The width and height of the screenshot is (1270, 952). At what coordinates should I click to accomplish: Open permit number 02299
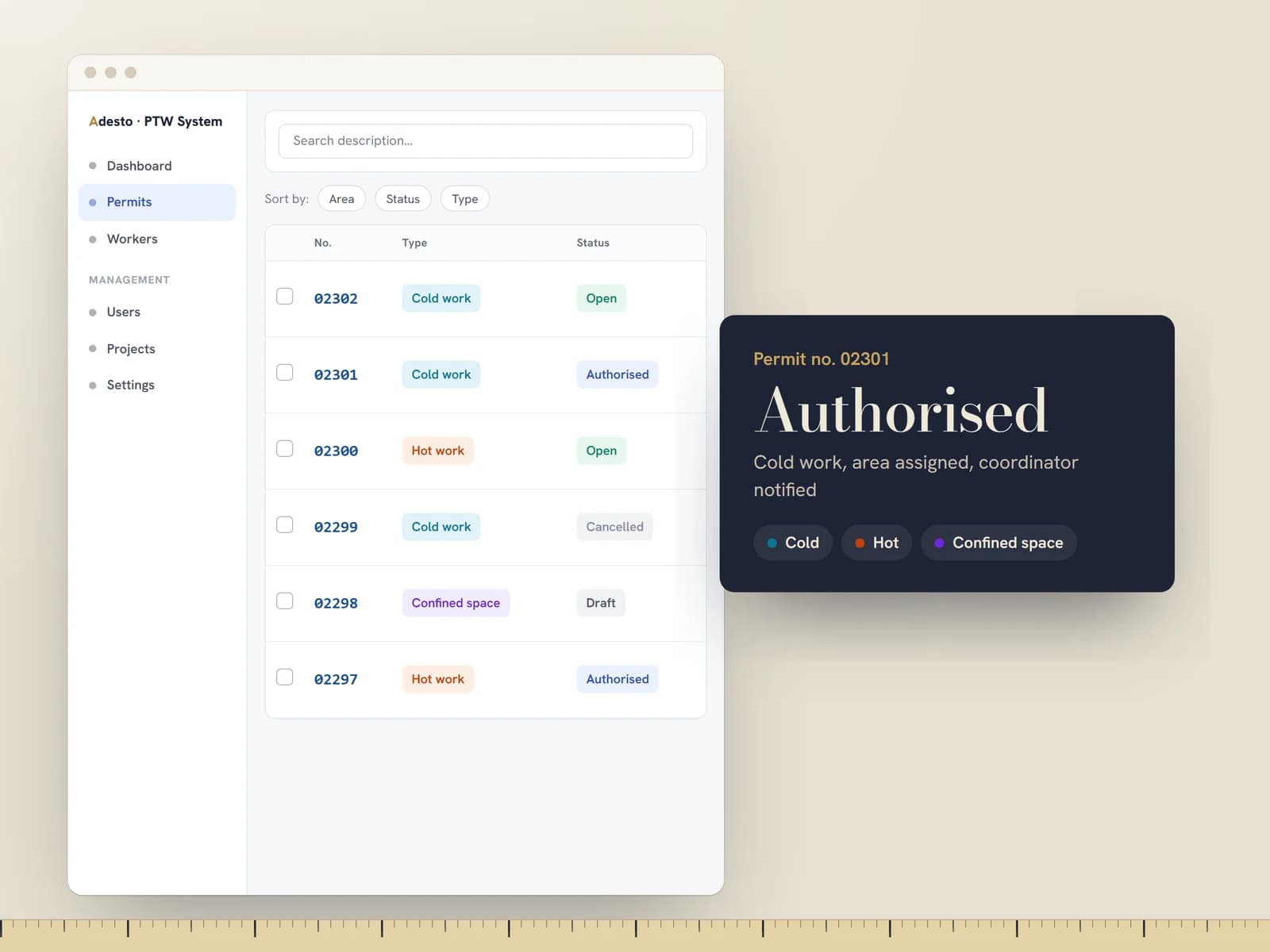pyautogui.click(x=336, y=528)
